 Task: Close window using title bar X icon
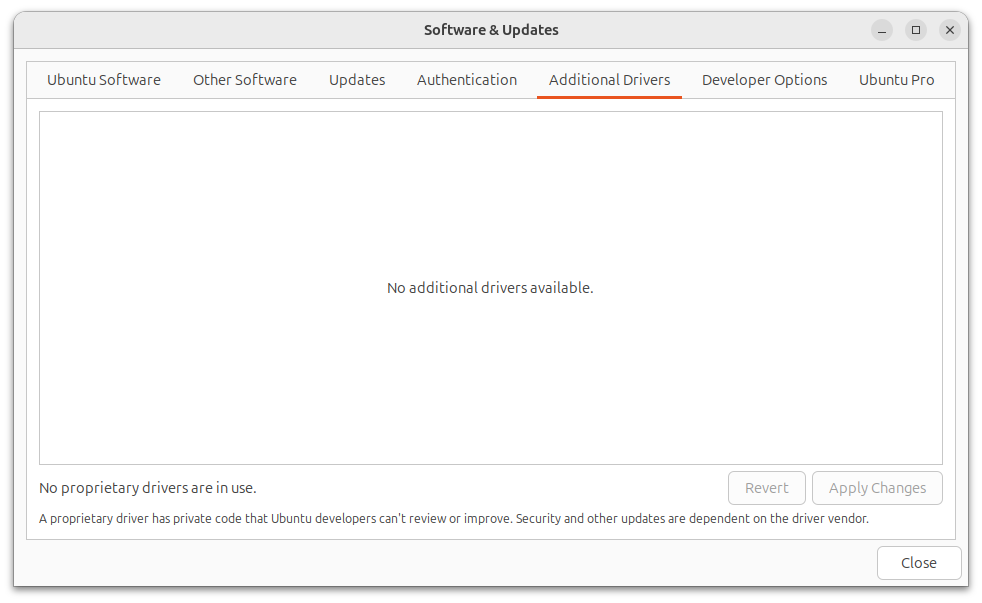[x=950, y=30]
